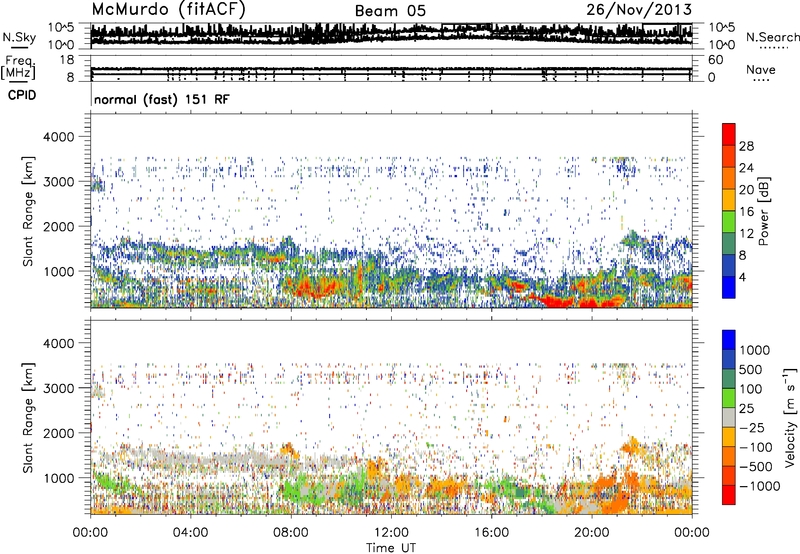Click the Freq. [MHz] axis label
The width and height of the screenshot is (800, 554).
pos(19,68)
